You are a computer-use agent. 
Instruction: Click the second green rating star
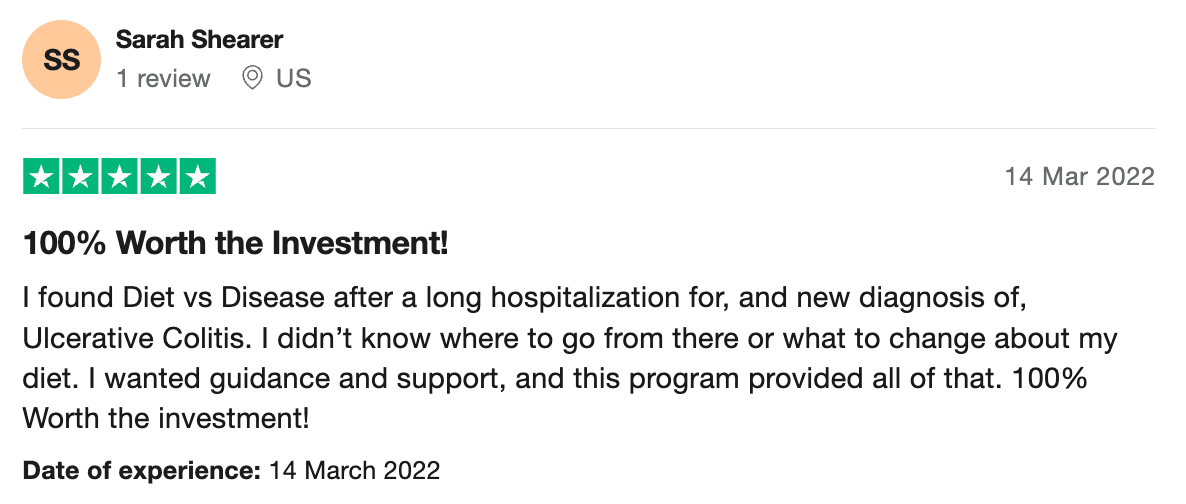point(80,177)
